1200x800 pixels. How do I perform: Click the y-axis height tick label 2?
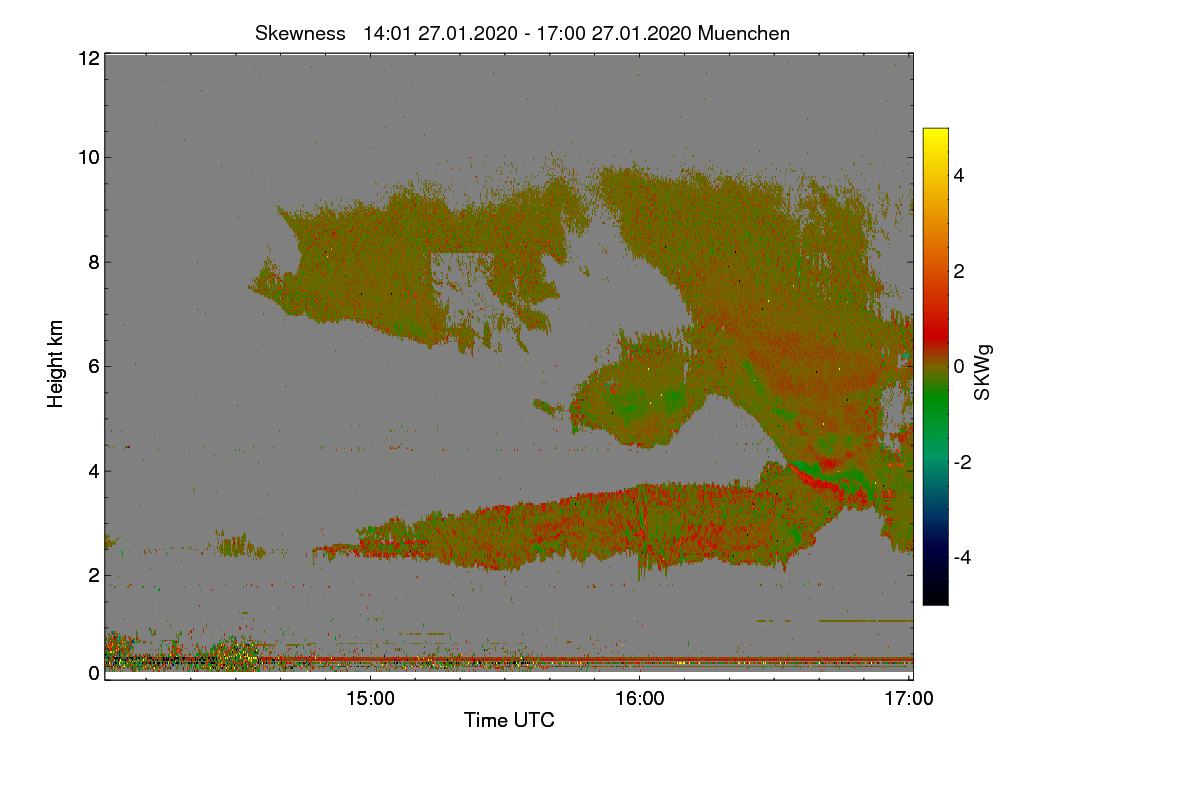pyautogui.click(x=93, y=575)
